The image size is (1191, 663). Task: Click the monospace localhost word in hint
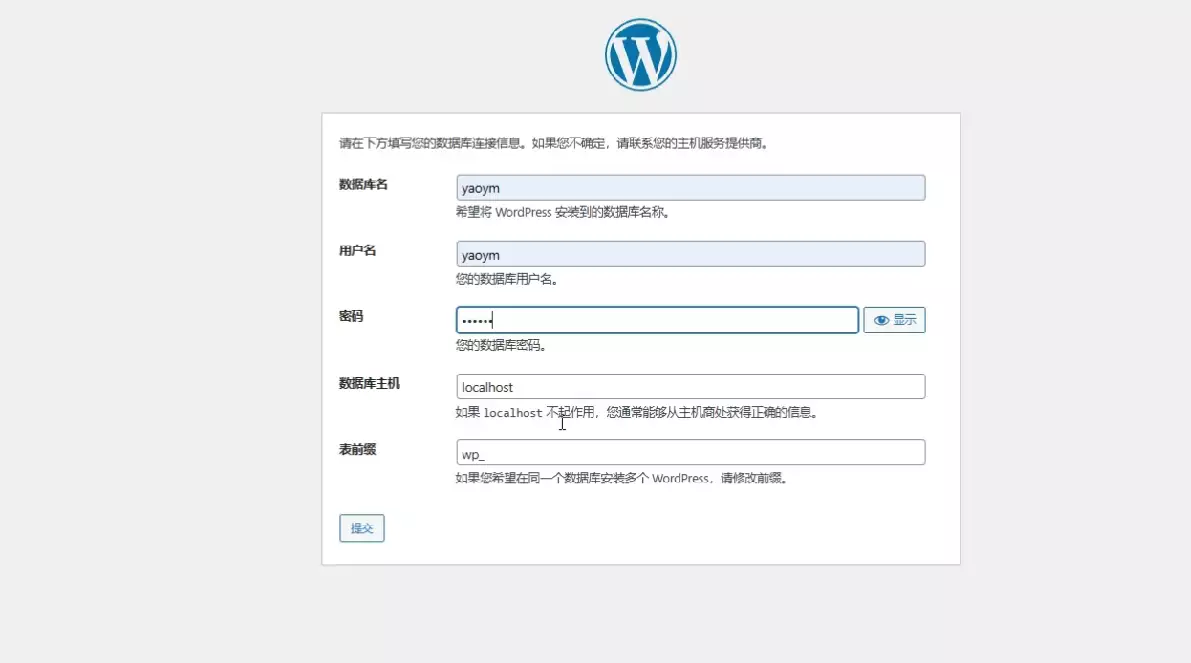(512, 412)
